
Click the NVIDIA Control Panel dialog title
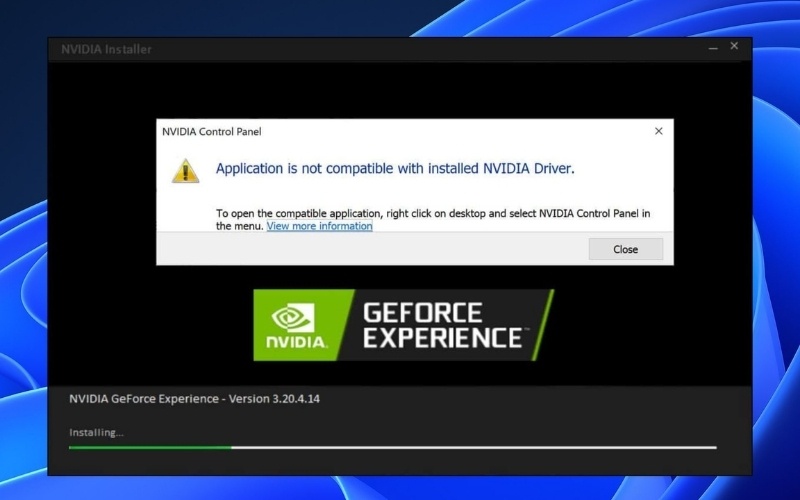(x=212, y=132)
